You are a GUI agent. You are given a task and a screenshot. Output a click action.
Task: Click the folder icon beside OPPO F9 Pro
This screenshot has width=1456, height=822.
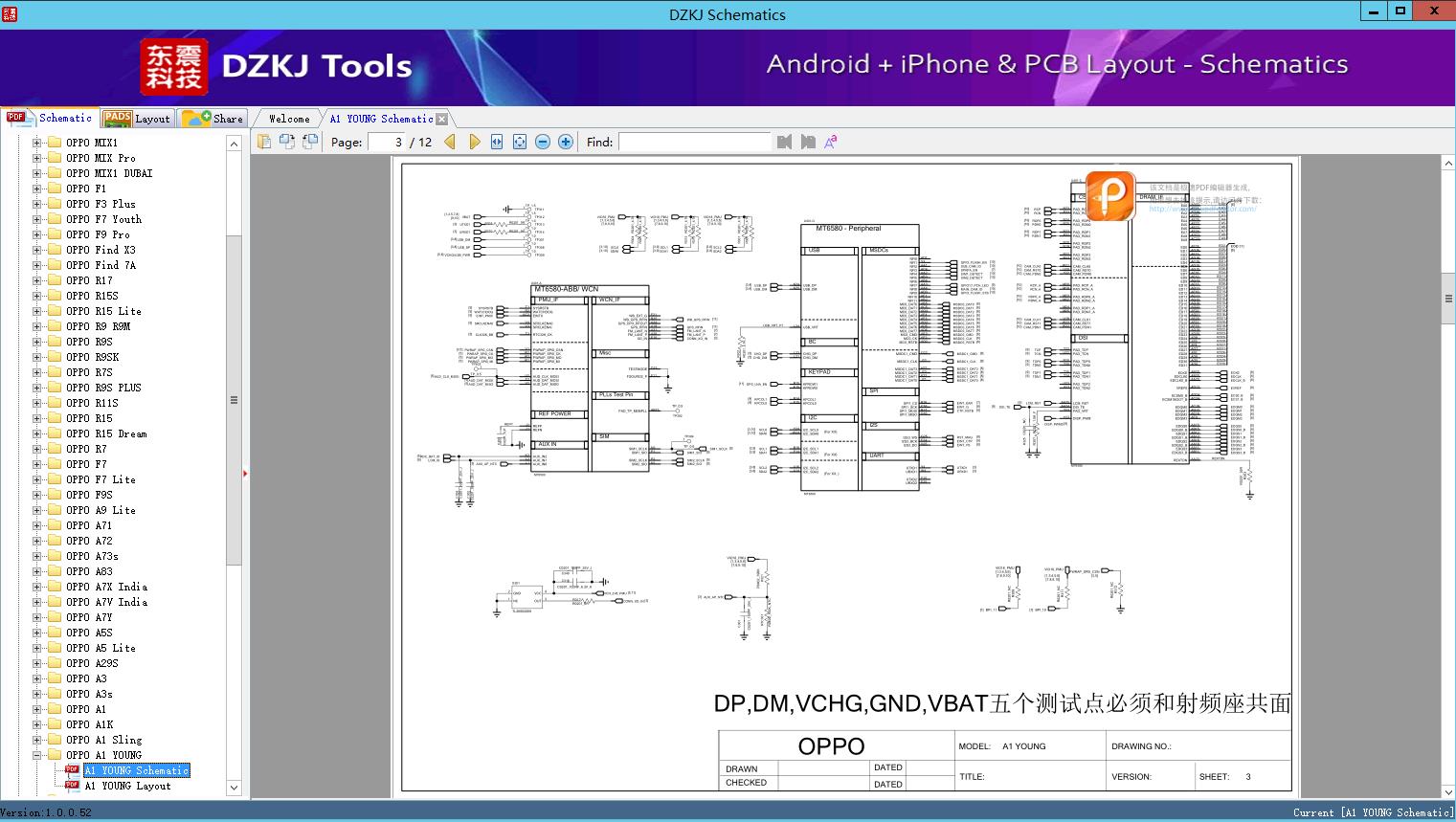(55, 234)
